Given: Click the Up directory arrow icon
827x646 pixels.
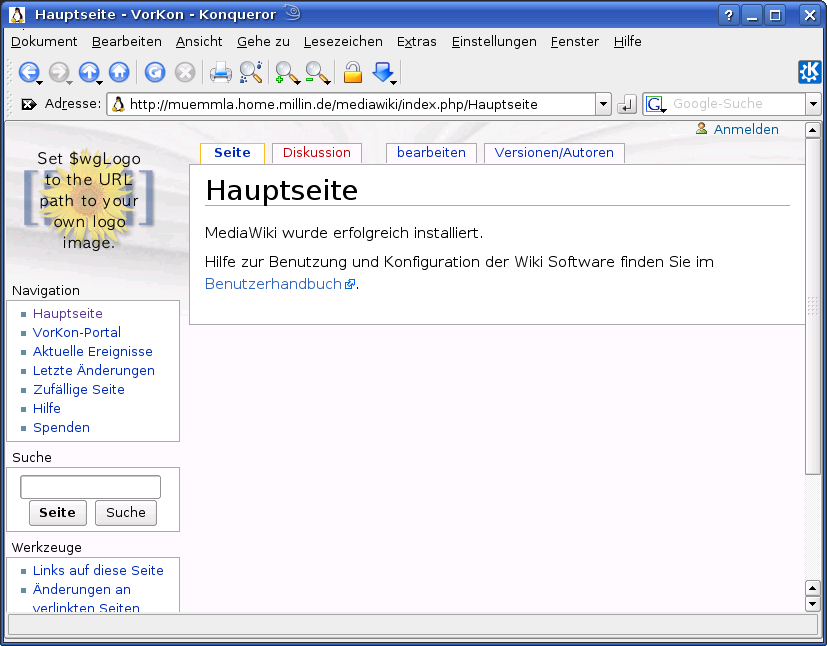Looking at the screenshot, I should tap(89, 72).
